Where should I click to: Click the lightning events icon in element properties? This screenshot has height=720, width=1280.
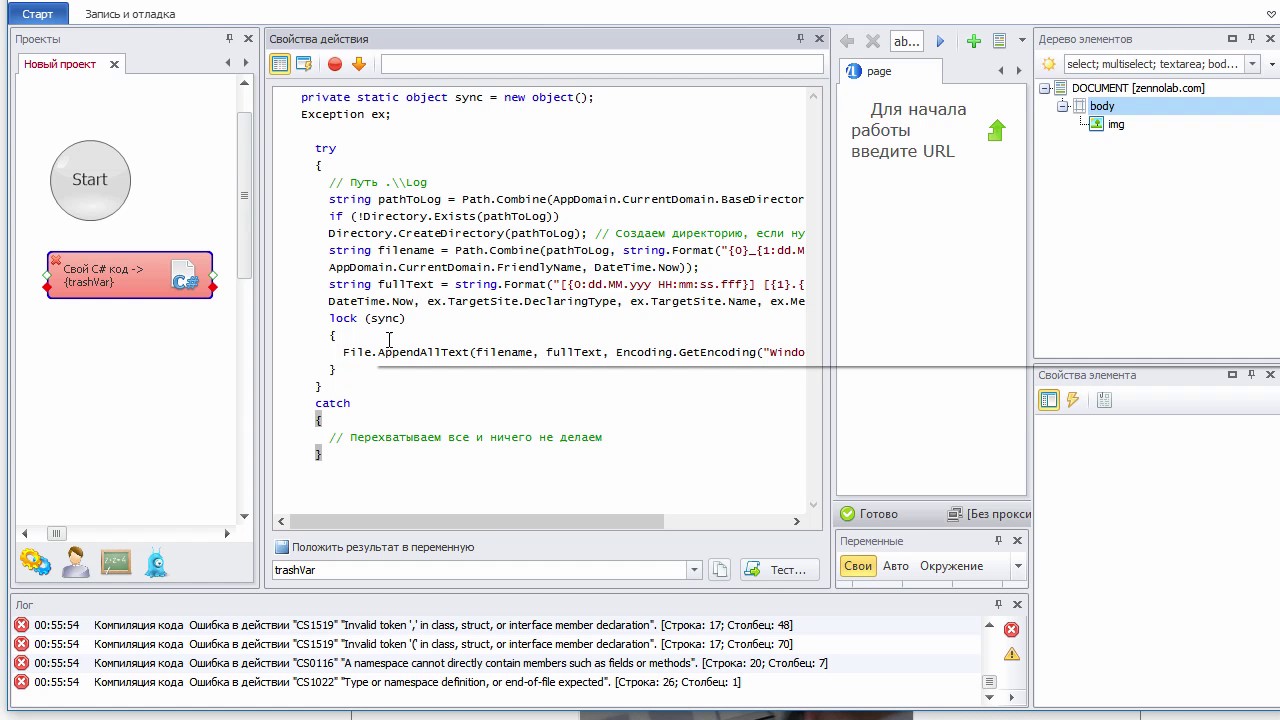click(x=1073, y=400)
